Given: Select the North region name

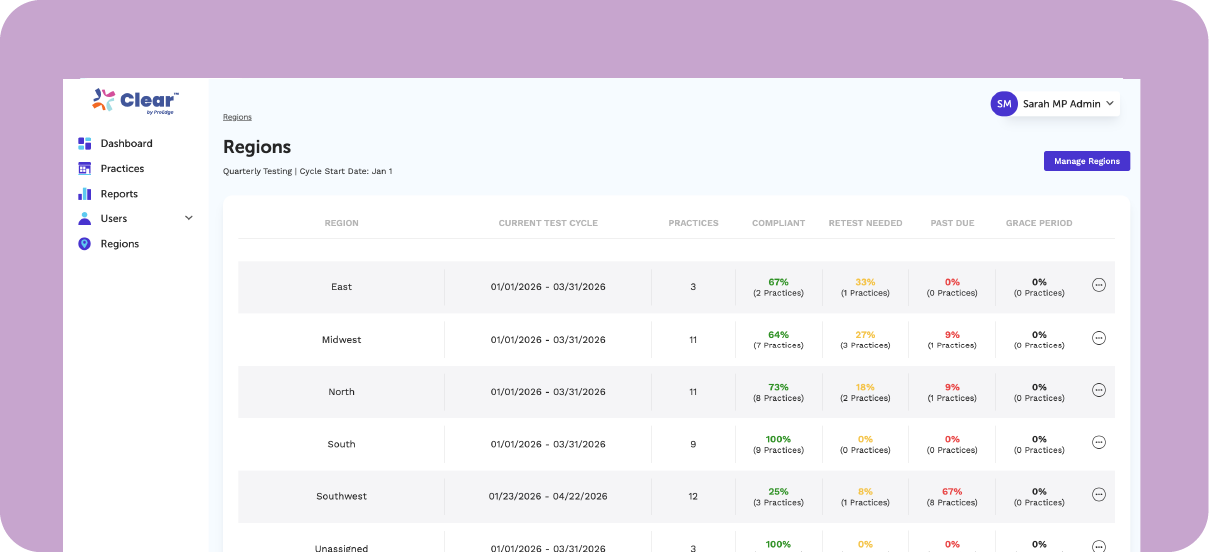Looking at the screenshot, I should point(341,392).
